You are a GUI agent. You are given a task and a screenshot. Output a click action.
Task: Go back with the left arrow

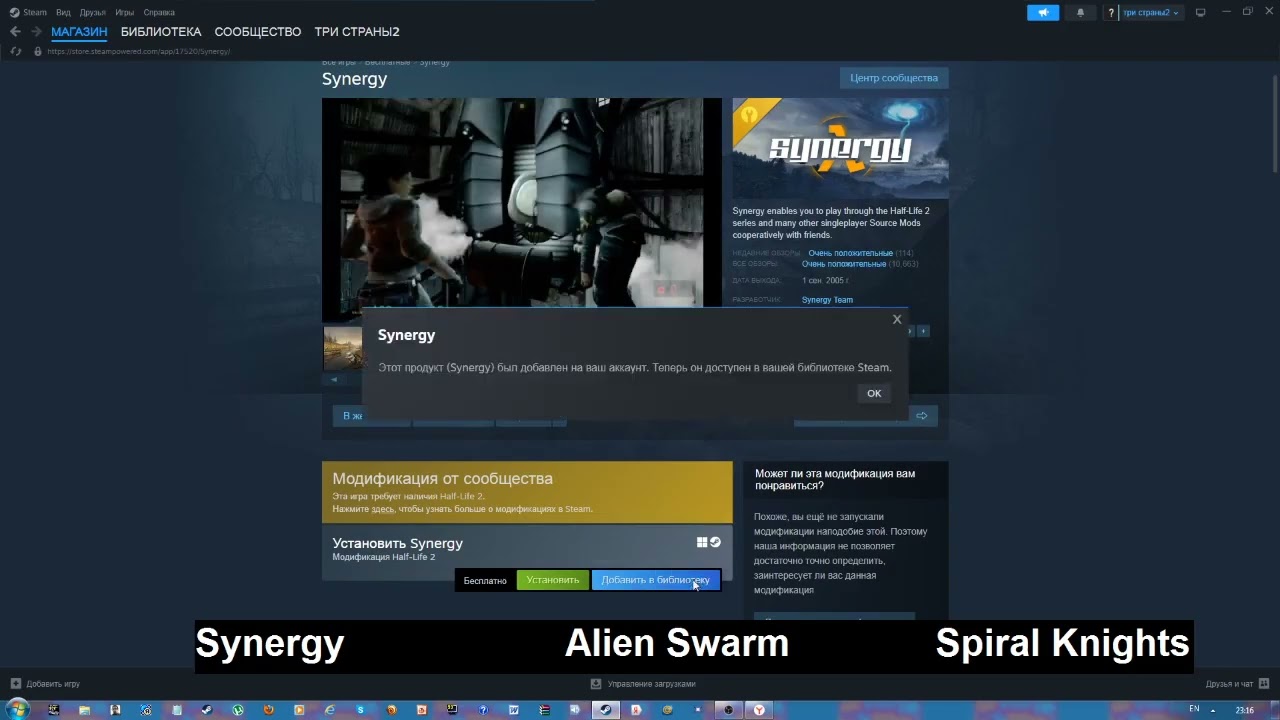(x=15, y=32)
